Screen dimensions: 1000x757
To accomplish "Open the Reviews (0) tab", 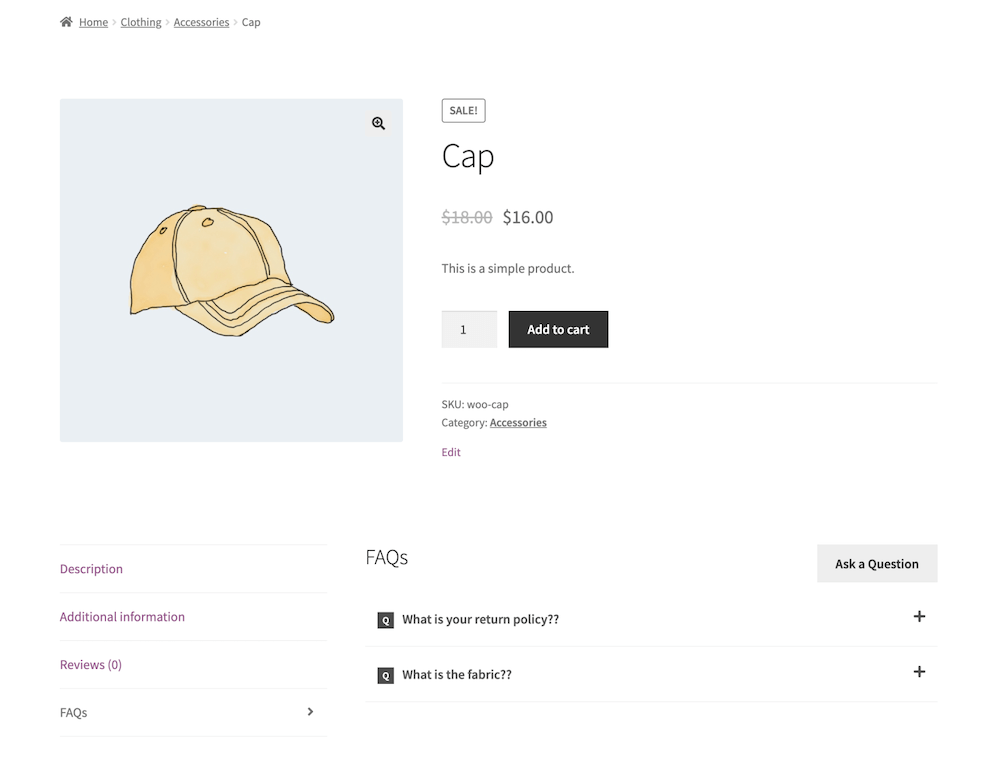I will [90, 665].
